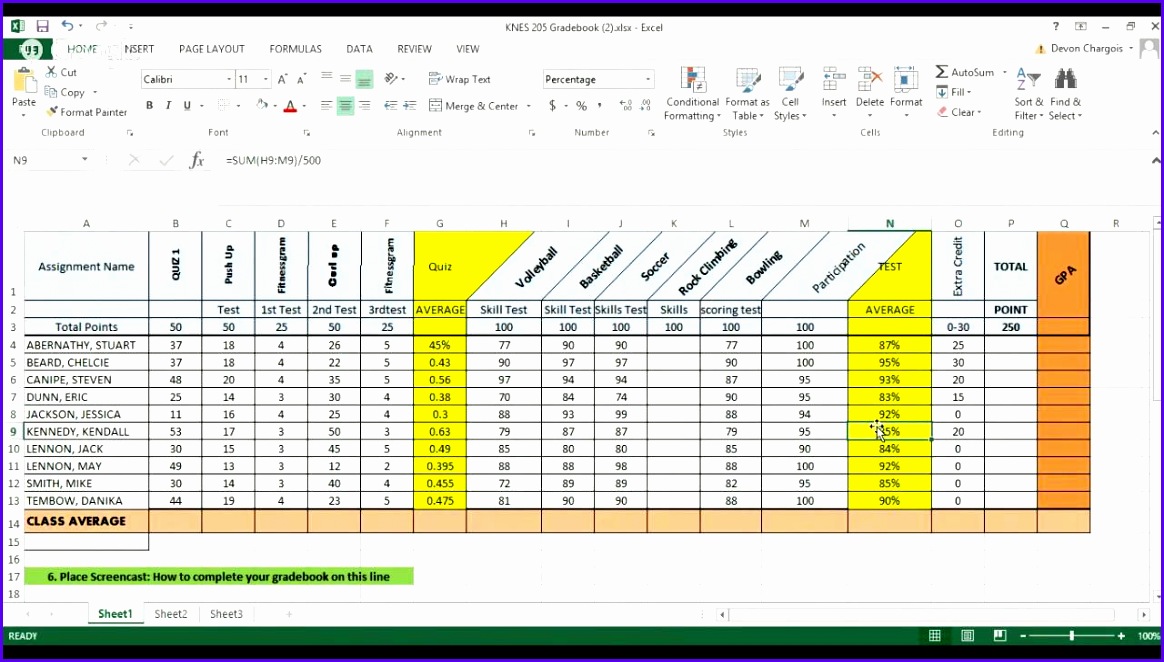Open Cell Styles gallery

(x=790, y=94)
